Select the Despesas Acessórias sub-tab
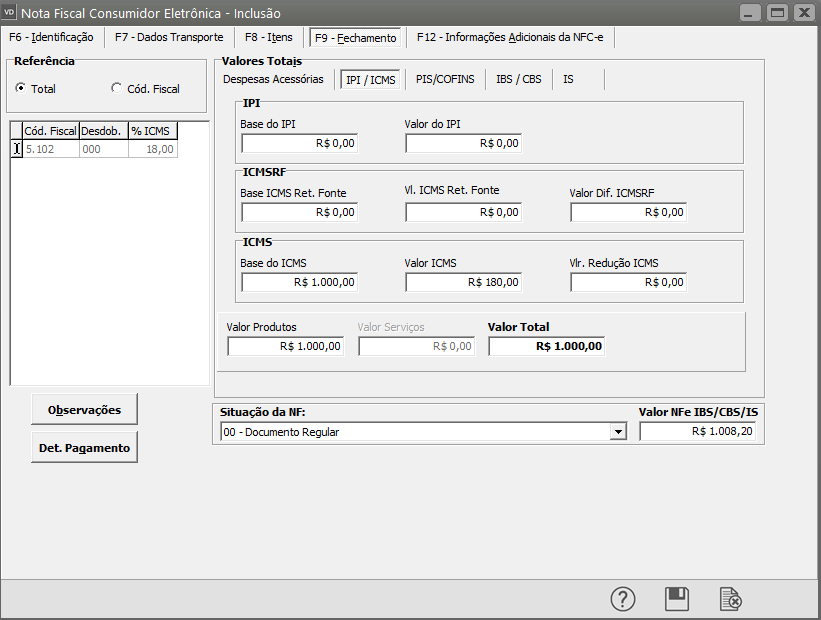The image size is (821, 620). (x=273, y=79)
